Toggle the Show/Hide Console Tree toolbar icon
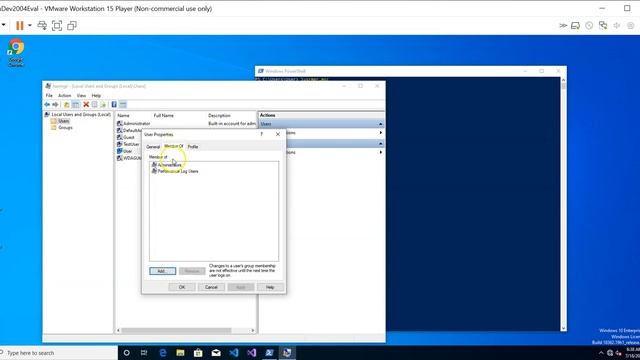This screenshot has height=360, width=640. coord(76,104)
